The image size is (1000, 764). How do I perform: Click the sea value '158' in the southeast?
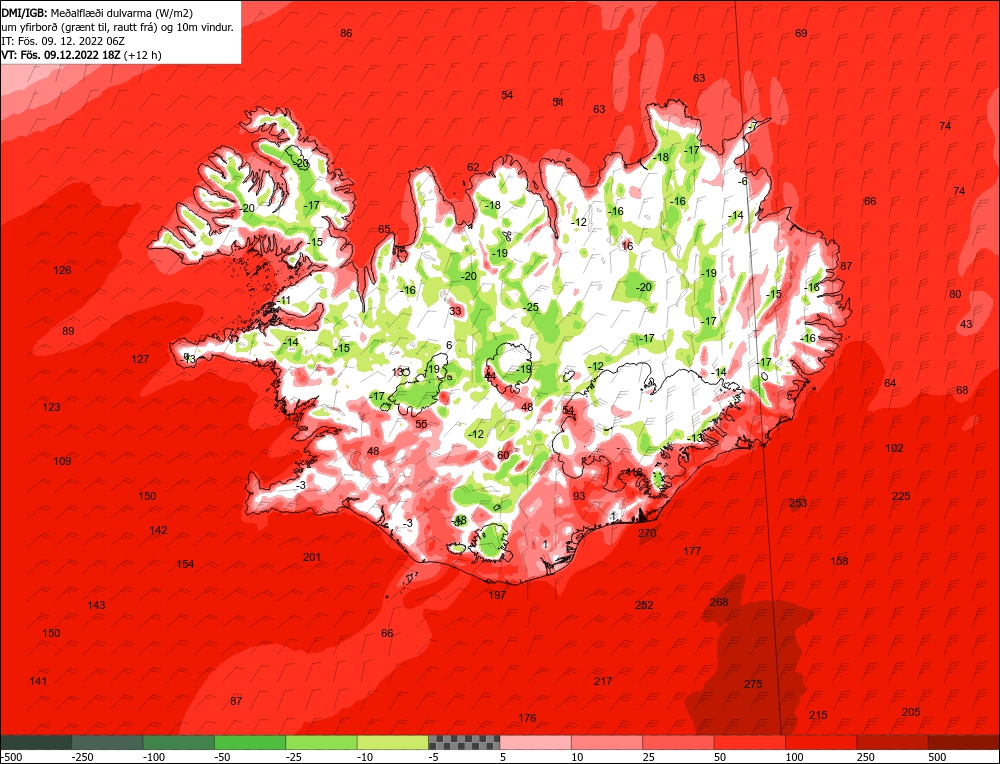(839, 561)
